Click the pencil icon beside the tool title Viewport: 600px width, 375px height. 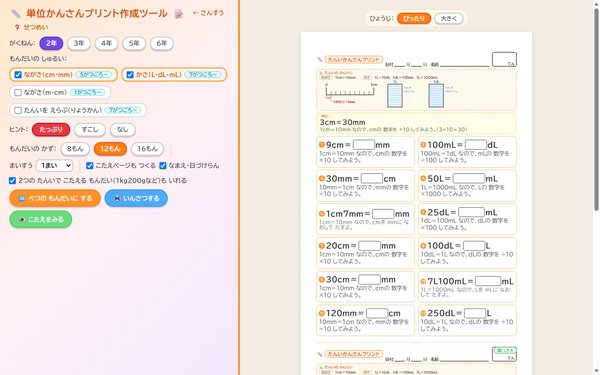click(16, 14)
